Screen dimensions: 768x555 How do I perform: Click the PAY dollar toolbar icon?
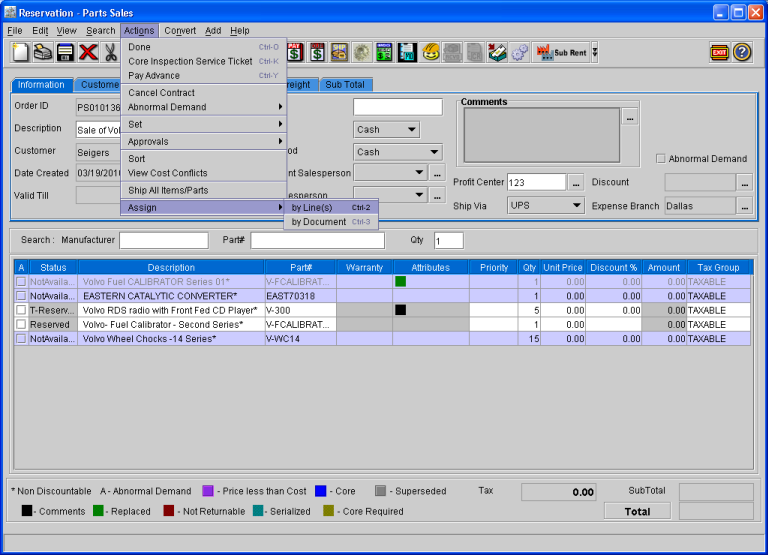pyautogui.click(x=294, y=52)
